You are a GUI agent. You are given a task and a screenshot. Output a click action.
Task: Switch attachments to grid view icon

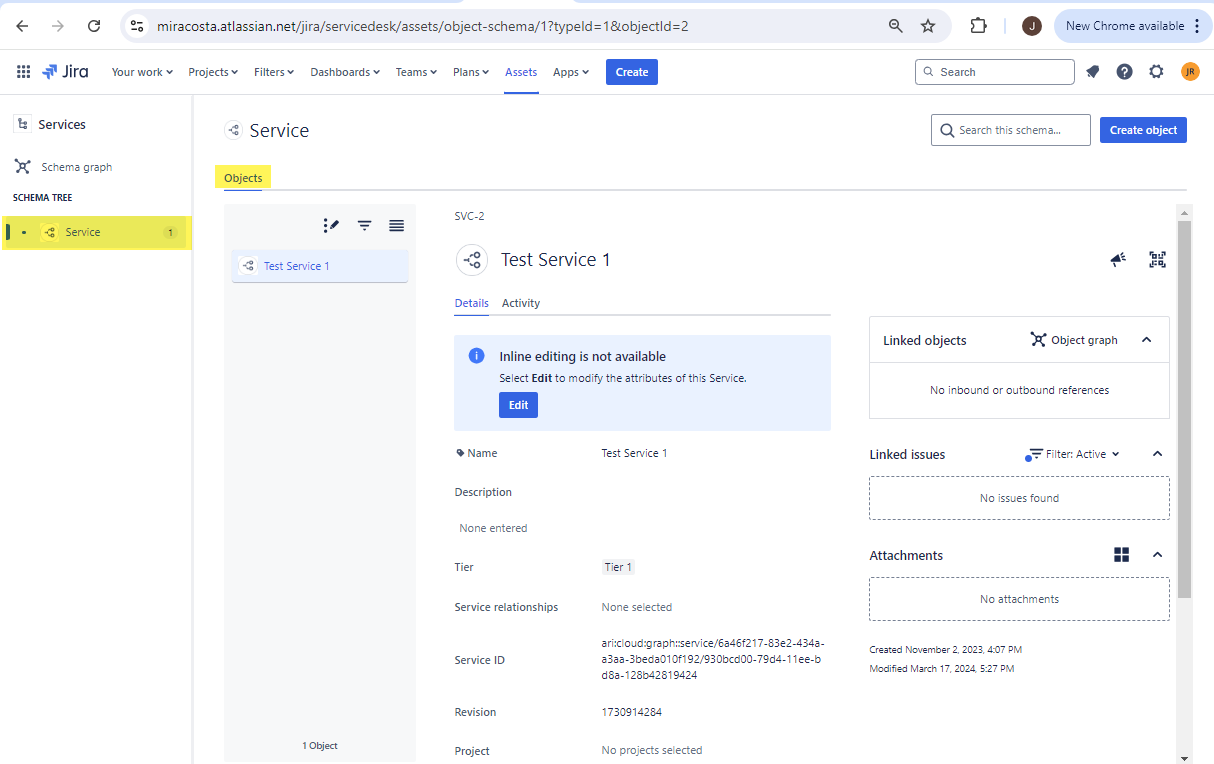coord(1122,555)
